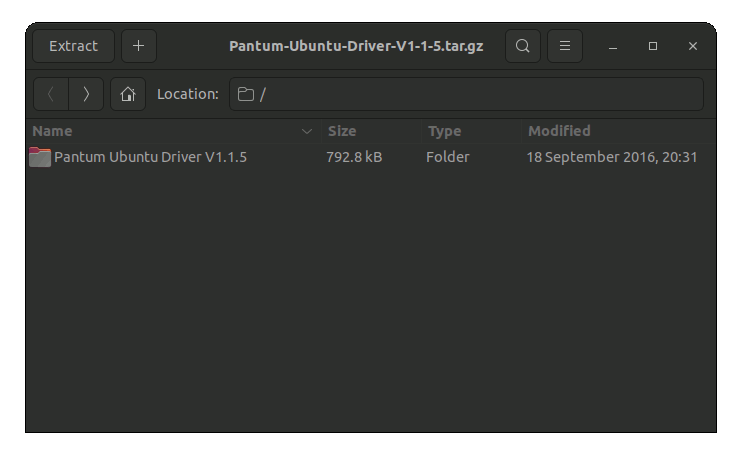Click the window title Pantum-Ubuntu-Driver-V1-1-5.tar.gz
This screenshot has width=742, height=461.
click(356, 46)
